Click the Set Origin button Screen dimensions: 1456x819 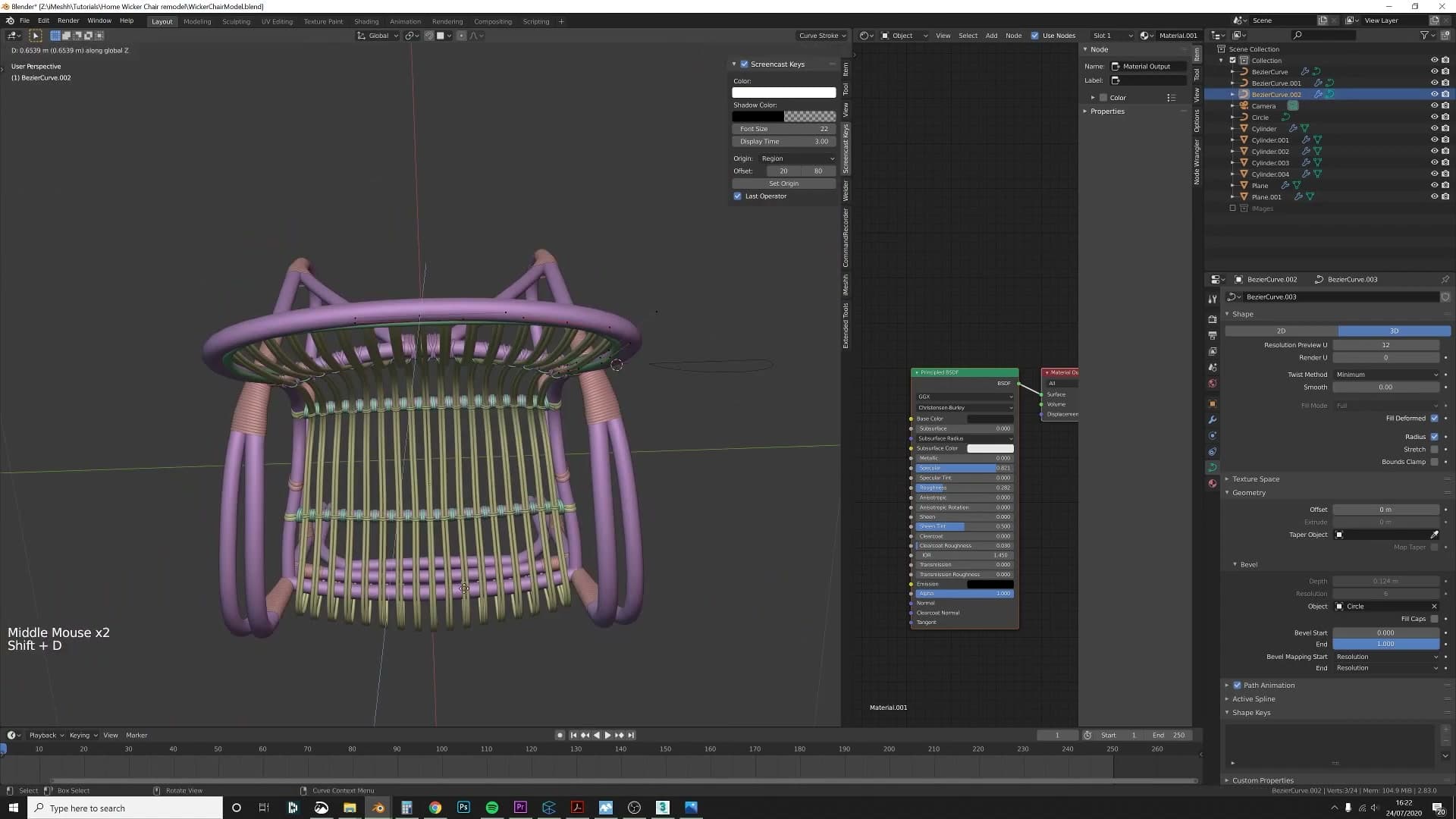point(783,184)
